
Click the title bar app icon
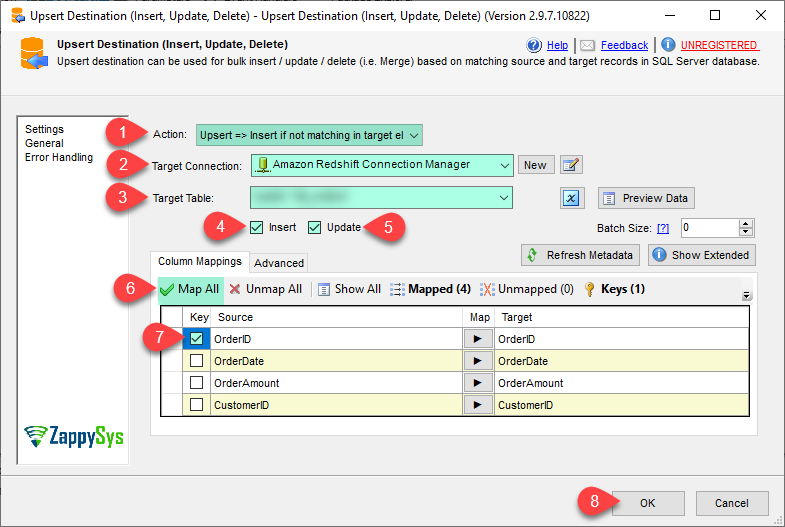point(18,16)
